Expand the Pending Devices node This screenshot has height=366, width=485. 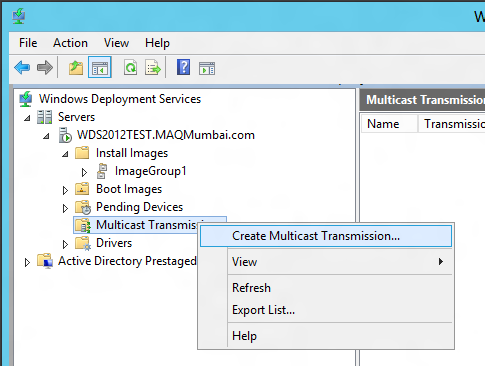pos(65,208)
